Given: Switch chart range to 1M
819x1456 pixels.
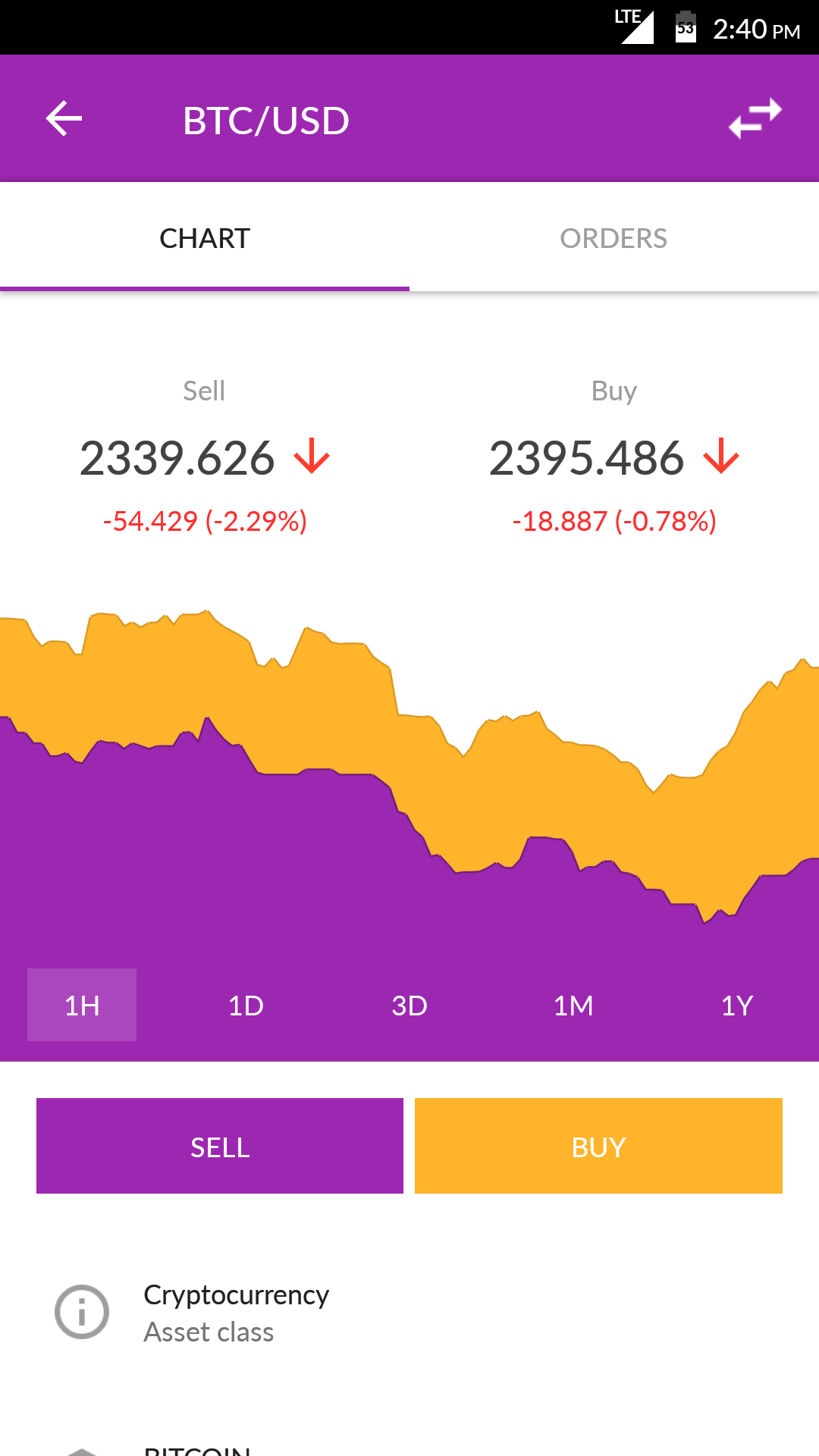Looking at the screenshot, I should (573, 1006).
